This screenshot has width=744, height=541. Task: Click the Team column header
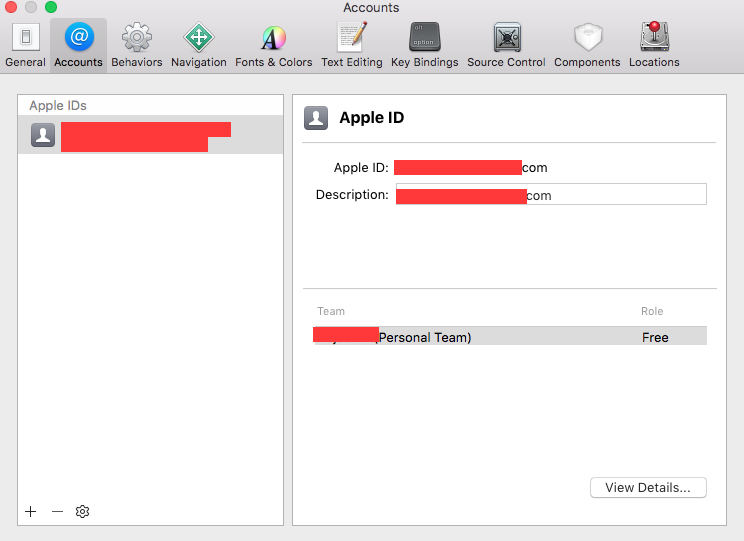point(331,311)
